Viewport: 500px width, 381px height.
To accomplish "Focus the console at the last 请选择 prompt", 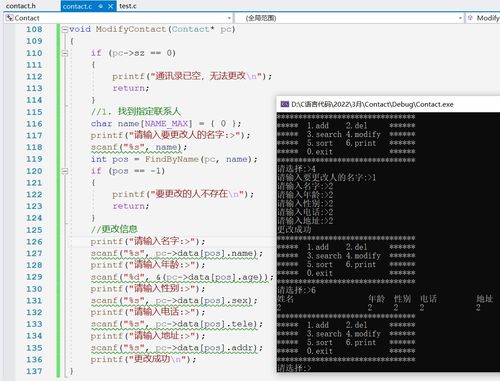I will [294, 368].
